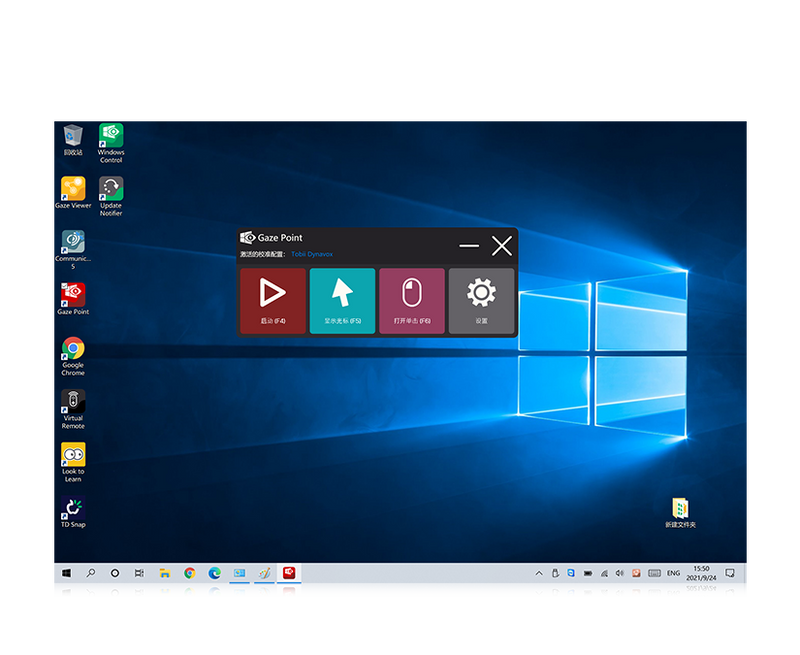Screen dimensions: 800x655
Task: Open the network tray icon
Action: point(604,573)
